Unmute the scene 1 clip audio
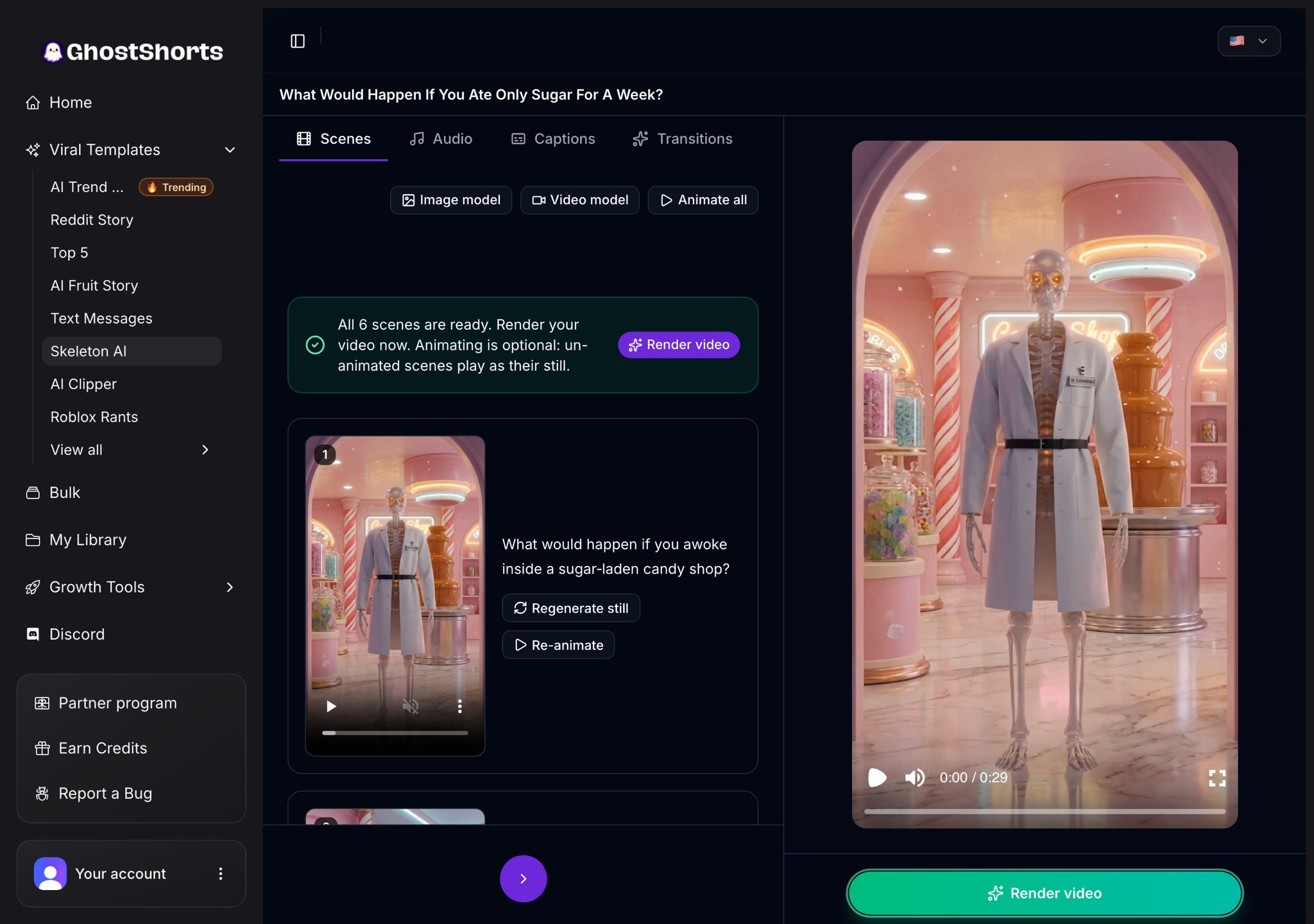Screen dimensions: 1314x924 [411, 706]
